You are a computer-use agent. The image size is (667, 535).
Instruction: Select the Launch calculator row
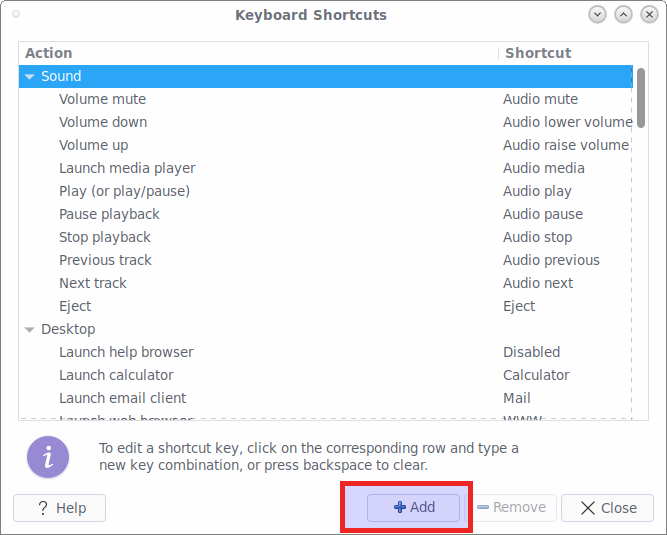coord(116,375)
